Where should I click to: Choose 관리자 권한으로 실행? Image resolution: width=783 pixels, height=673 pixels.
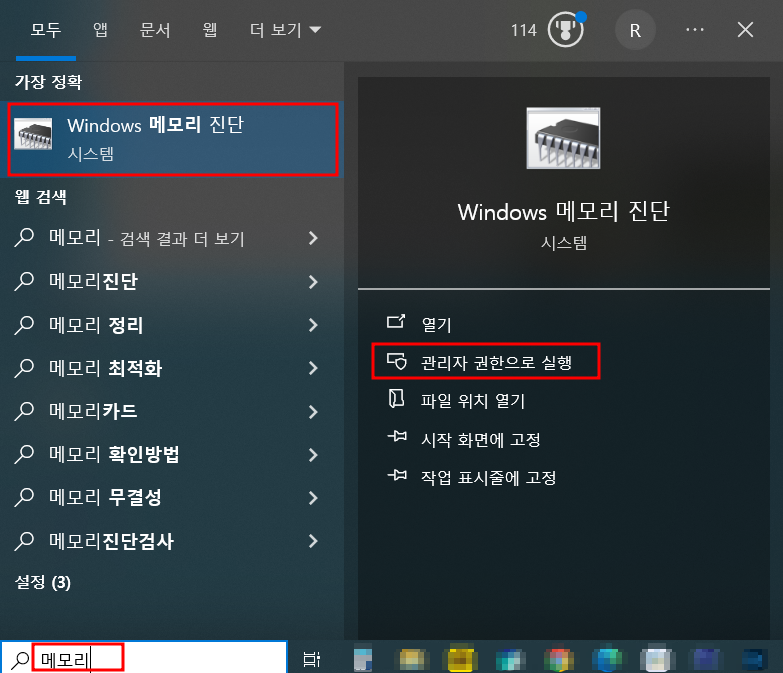496,362
